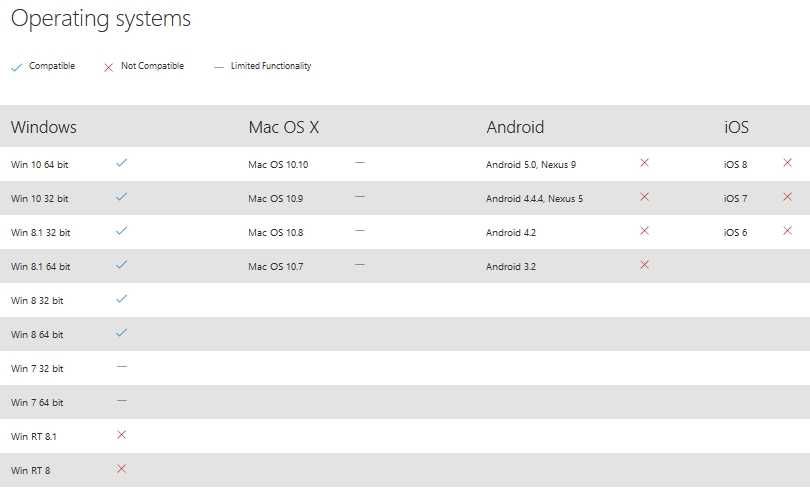
Task: Click the dash icon beside Mac OS 10.10
Action: point(360,163)
